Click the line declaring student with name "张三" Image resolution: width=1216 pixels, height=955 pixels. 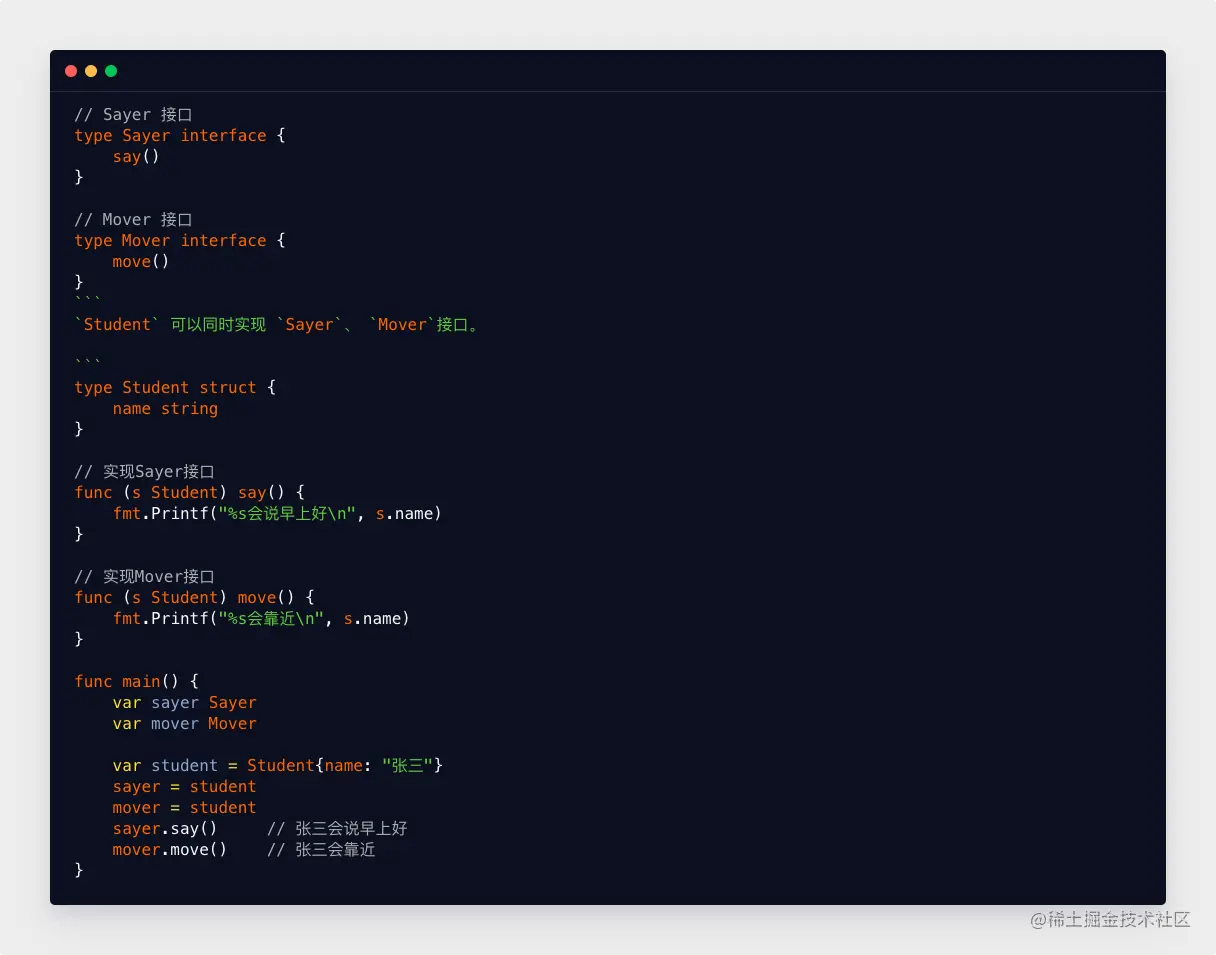[x=278, y=766]
